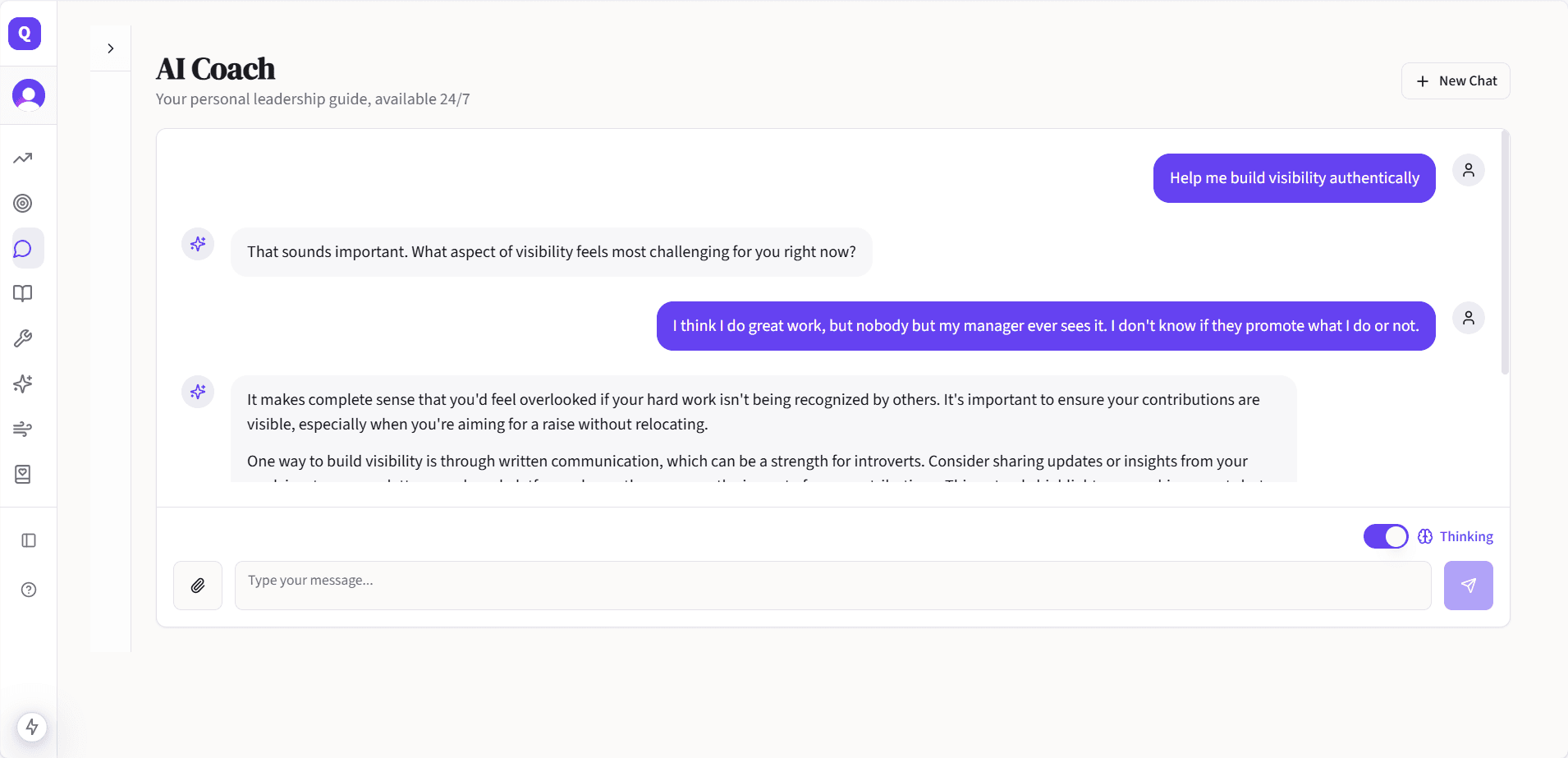Screen dimensions: 1568x758
Task: Click the send message button
Action: [1468, 585]
